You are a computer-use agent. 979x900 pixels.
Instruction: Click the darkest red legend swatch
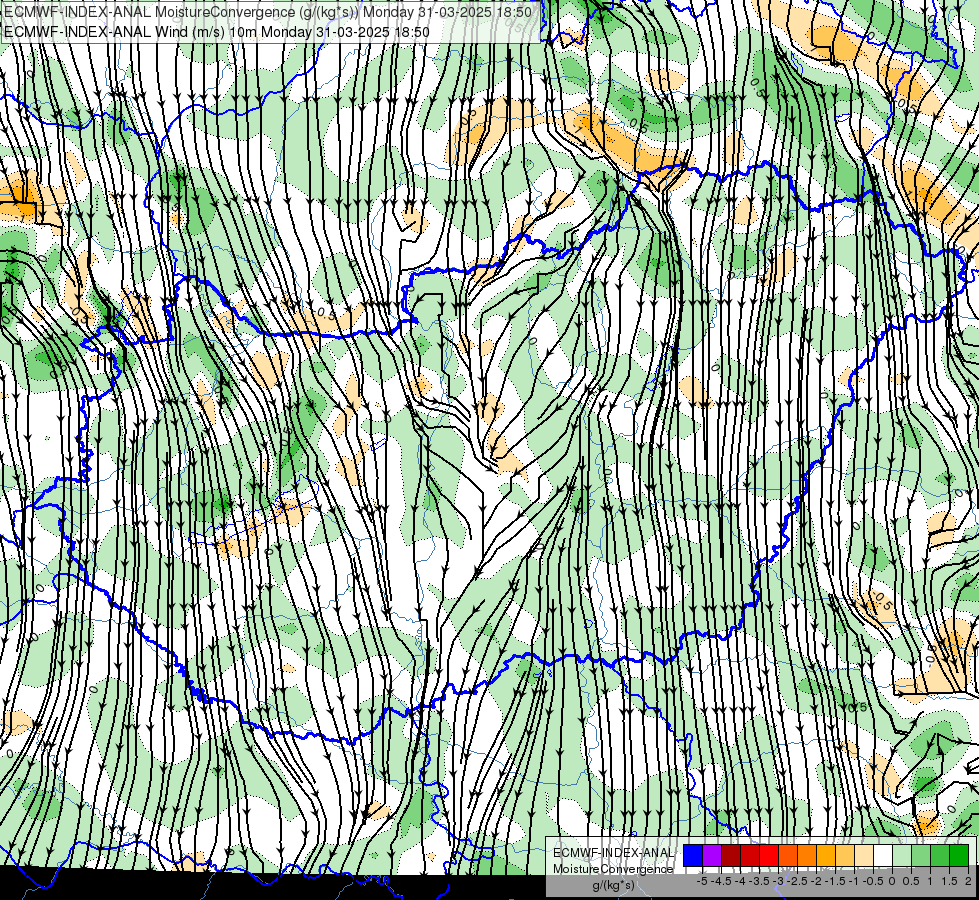point(731,856)
